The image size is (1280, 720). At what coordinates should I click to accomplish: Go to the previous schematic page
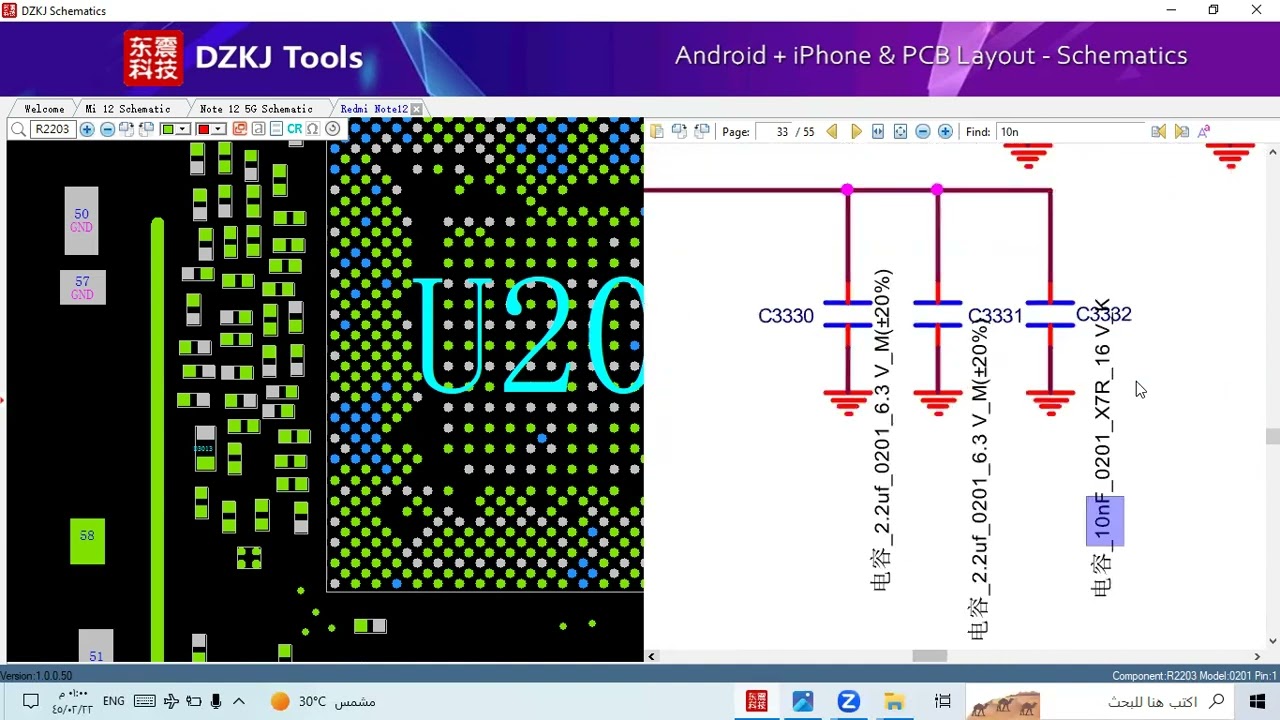[832, 131]
